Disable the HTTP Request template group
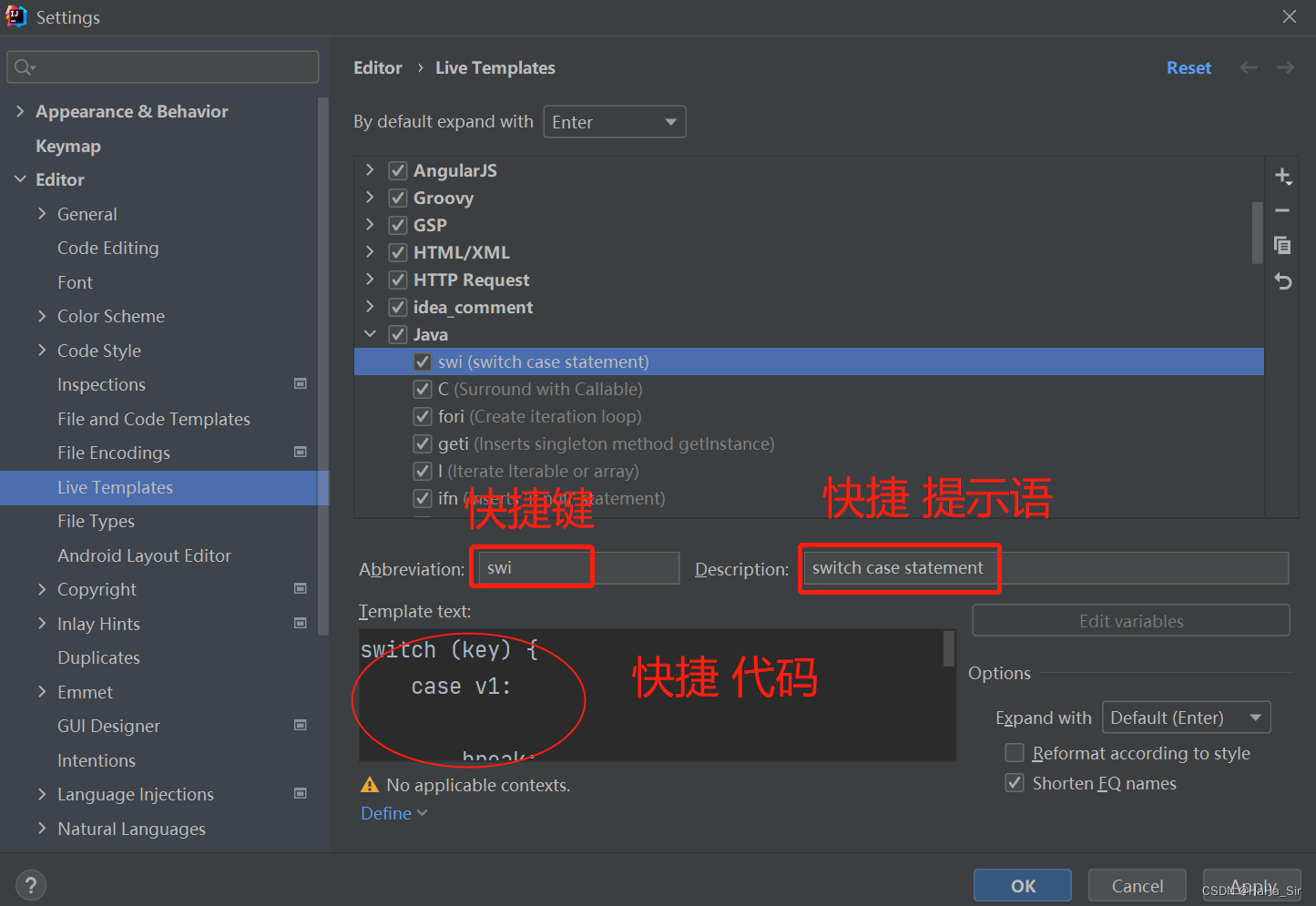The image size is (1316, 906). [x=398, y=280]
